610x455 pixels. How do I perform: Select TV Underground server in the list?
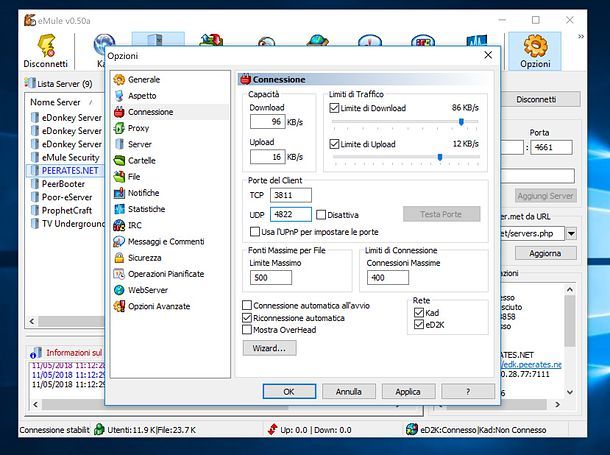(x=73, y=224)
